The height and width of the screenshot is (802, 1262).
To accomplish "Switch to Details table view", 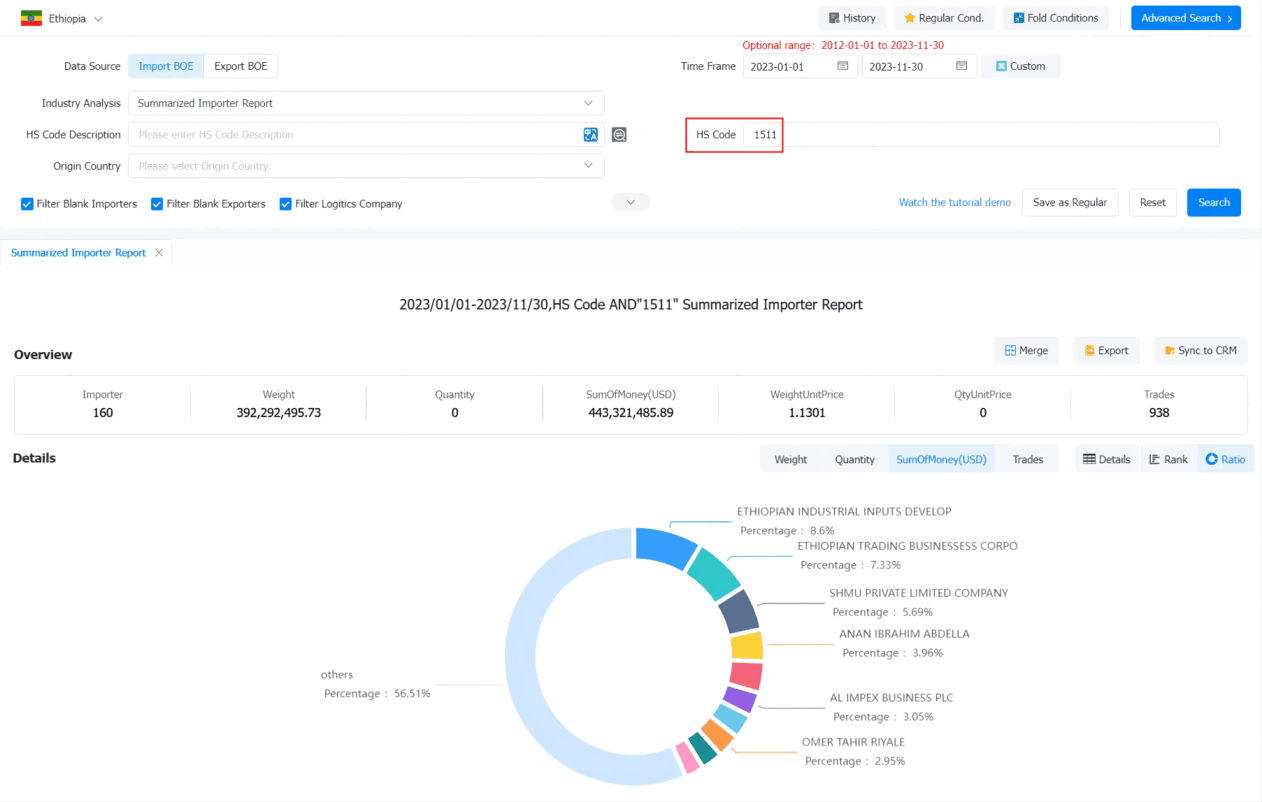I will pos(1106,459).
